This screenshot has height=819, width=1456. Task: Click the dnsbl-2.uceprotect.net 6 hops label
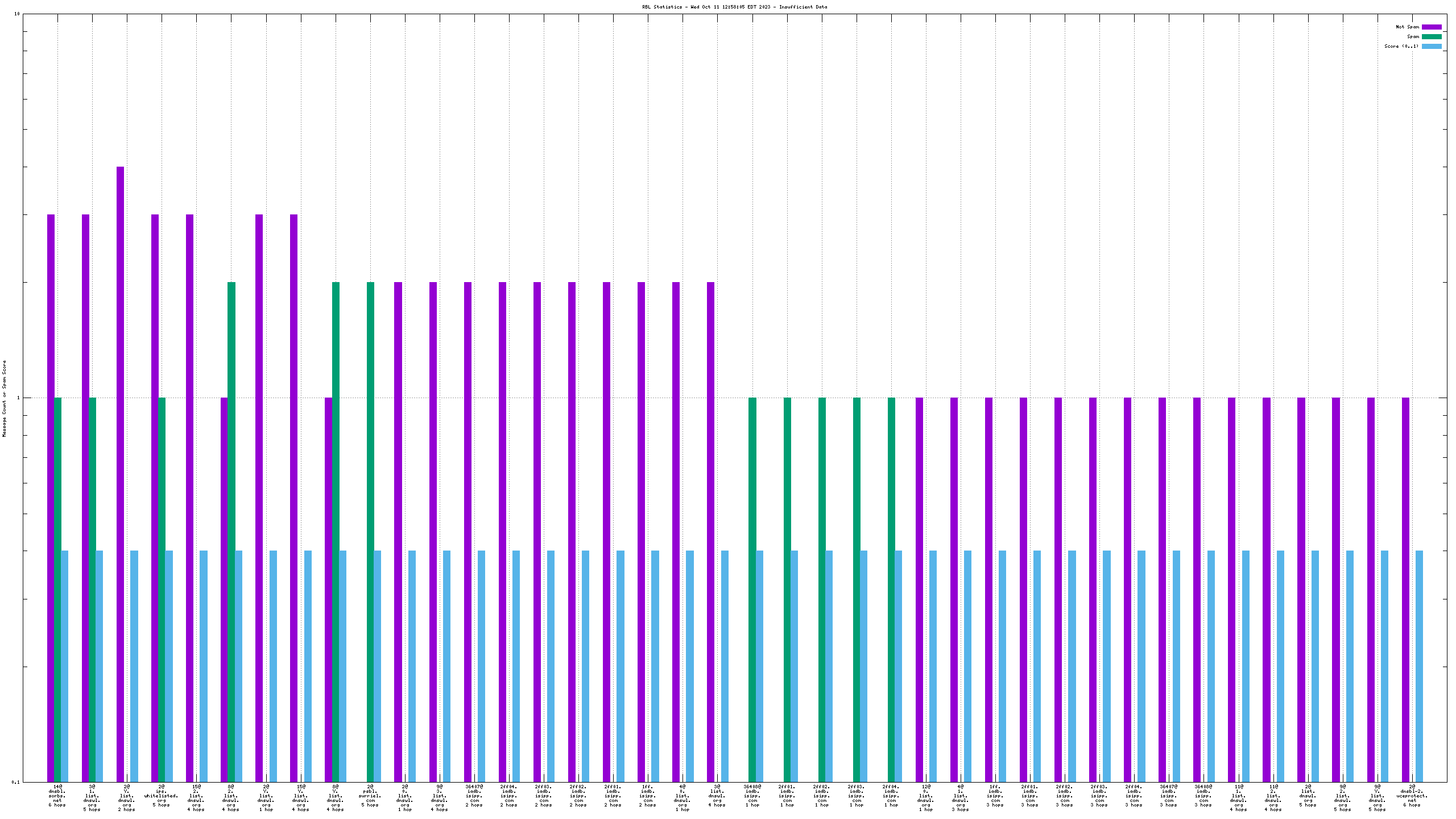(1412, 796)
